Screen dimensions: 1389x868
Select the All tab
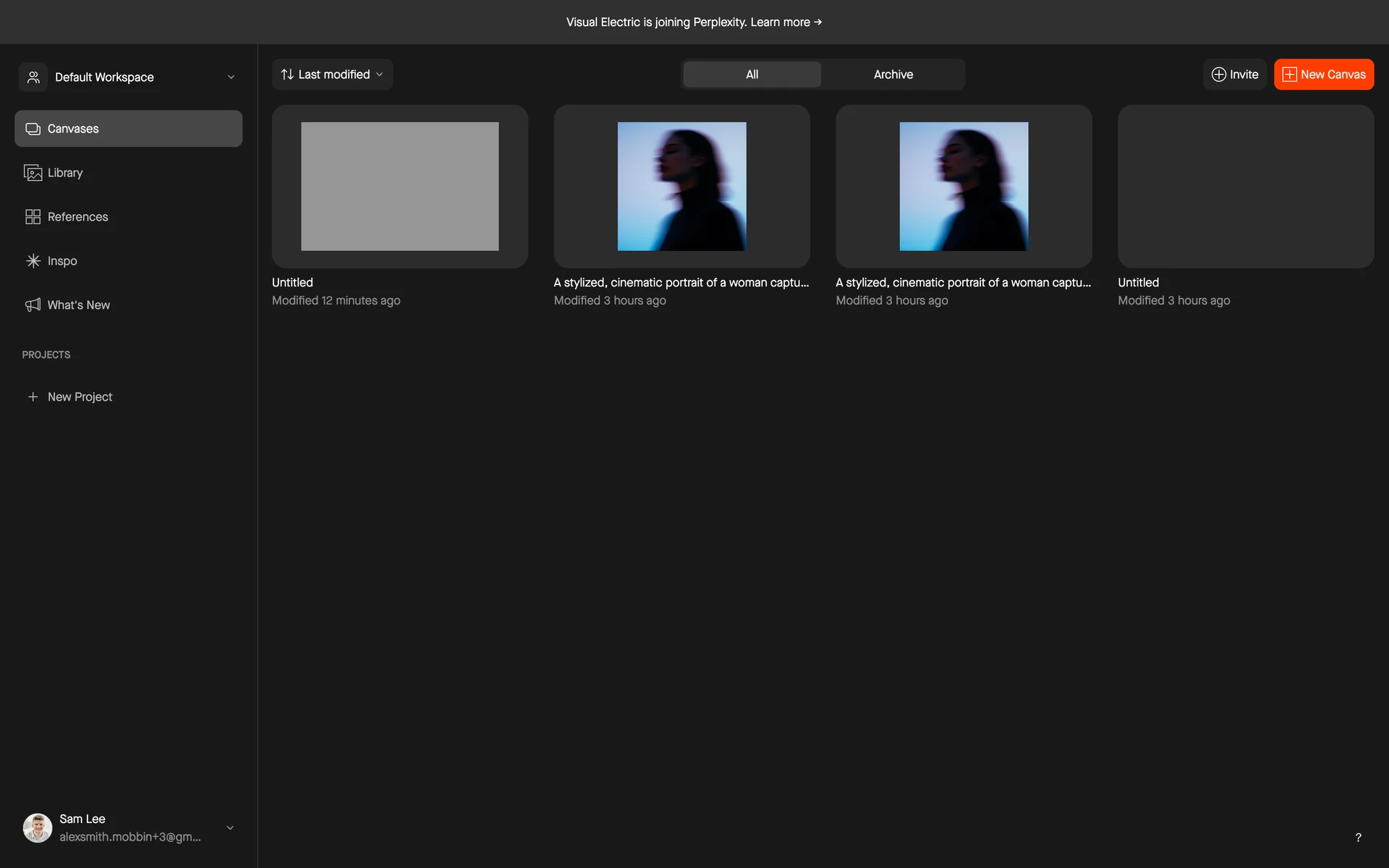point(752,75)
